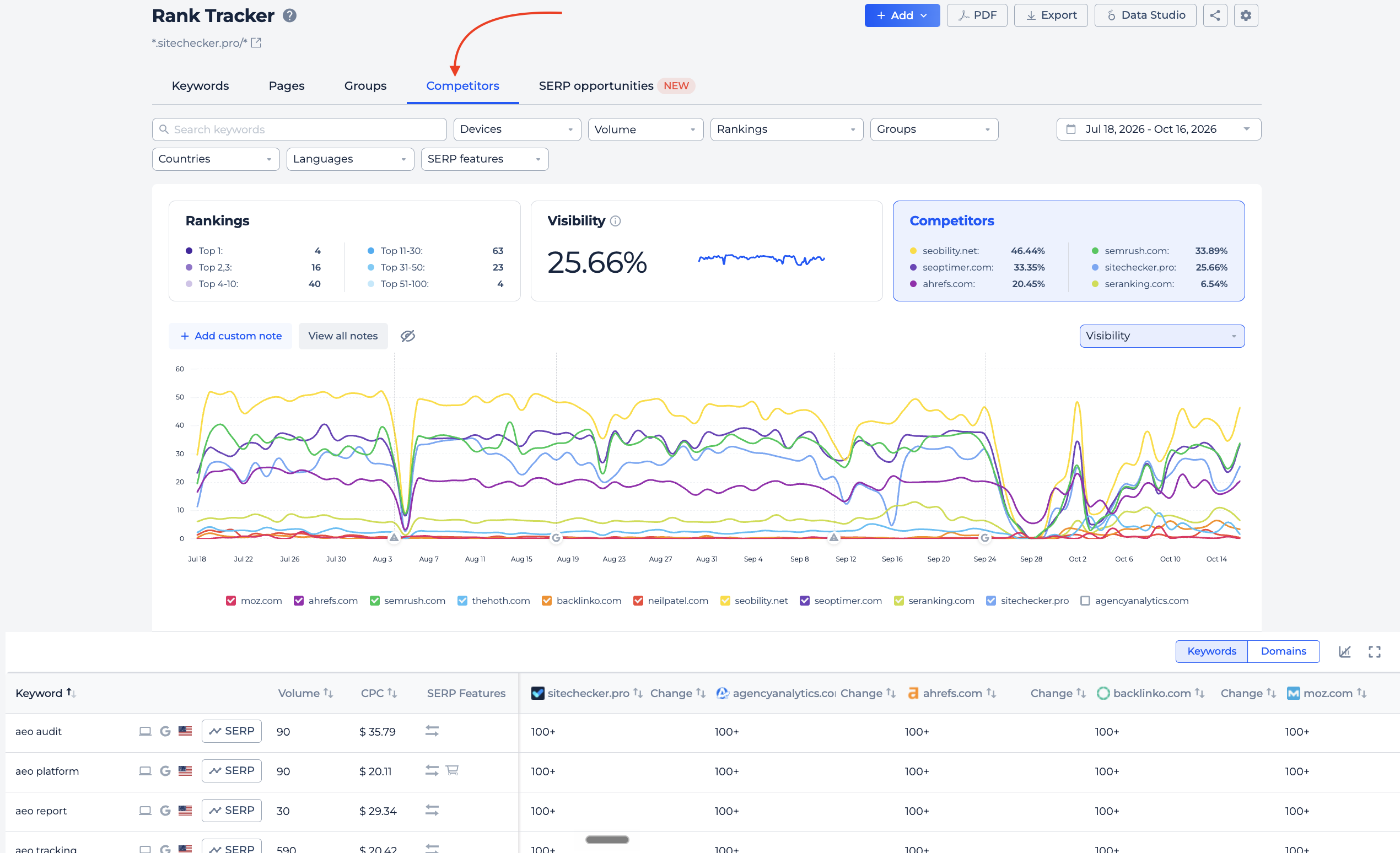
Task: Click the Export button
Action: (1050, 15)
